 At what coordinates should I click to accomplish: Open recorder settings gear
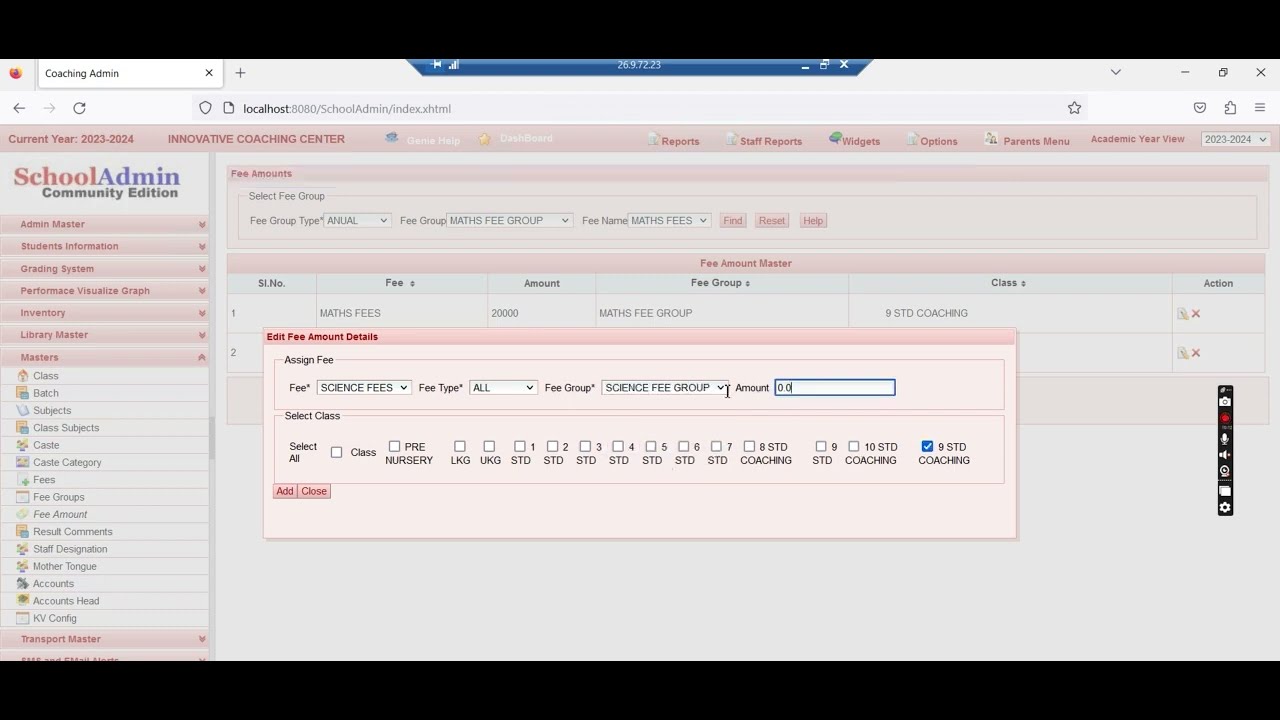tap(1225, 508)
